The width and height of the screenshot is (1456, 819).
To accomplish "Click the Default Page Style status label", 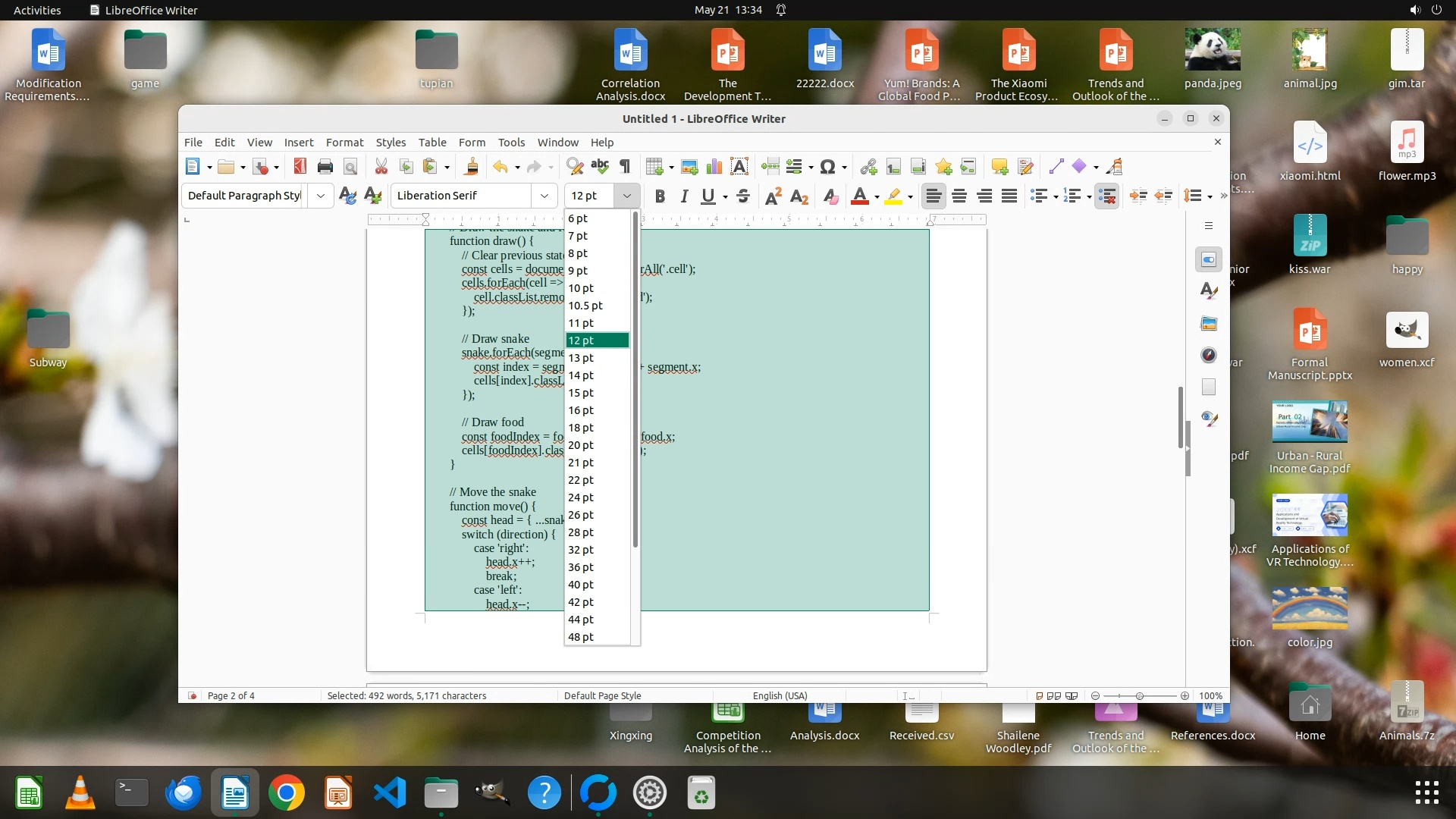I will [x=602, y=695].
